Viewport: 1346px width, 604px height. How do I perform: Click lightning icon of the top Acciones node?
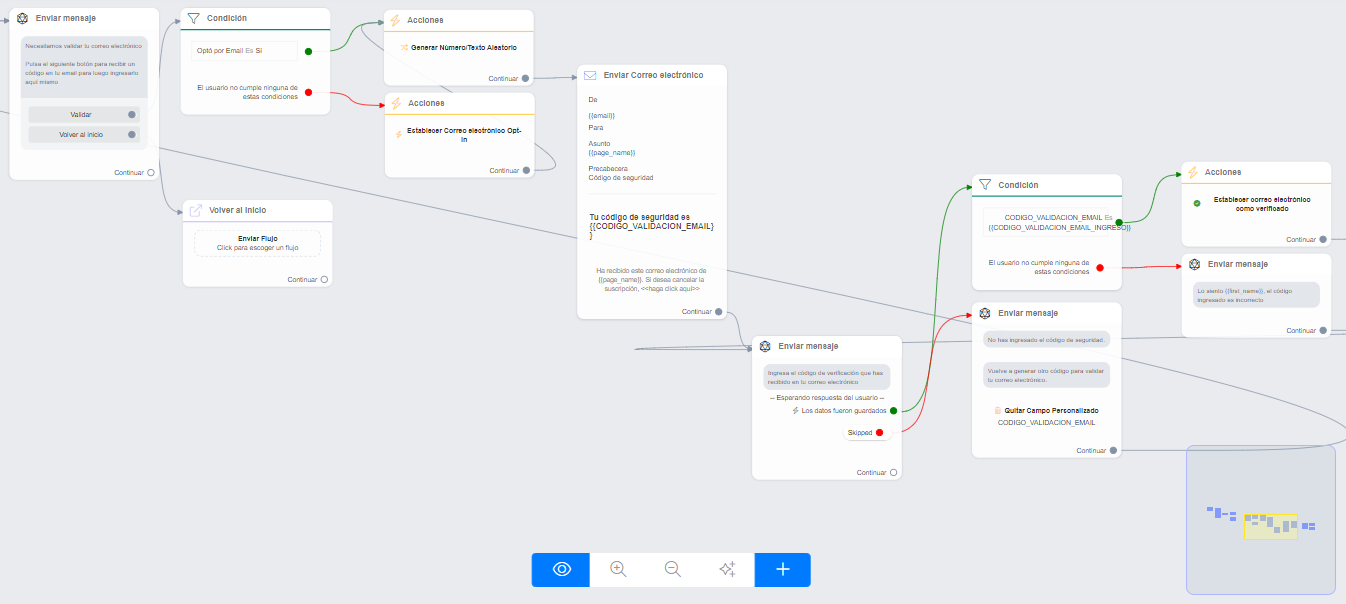(x=396, y=20)
